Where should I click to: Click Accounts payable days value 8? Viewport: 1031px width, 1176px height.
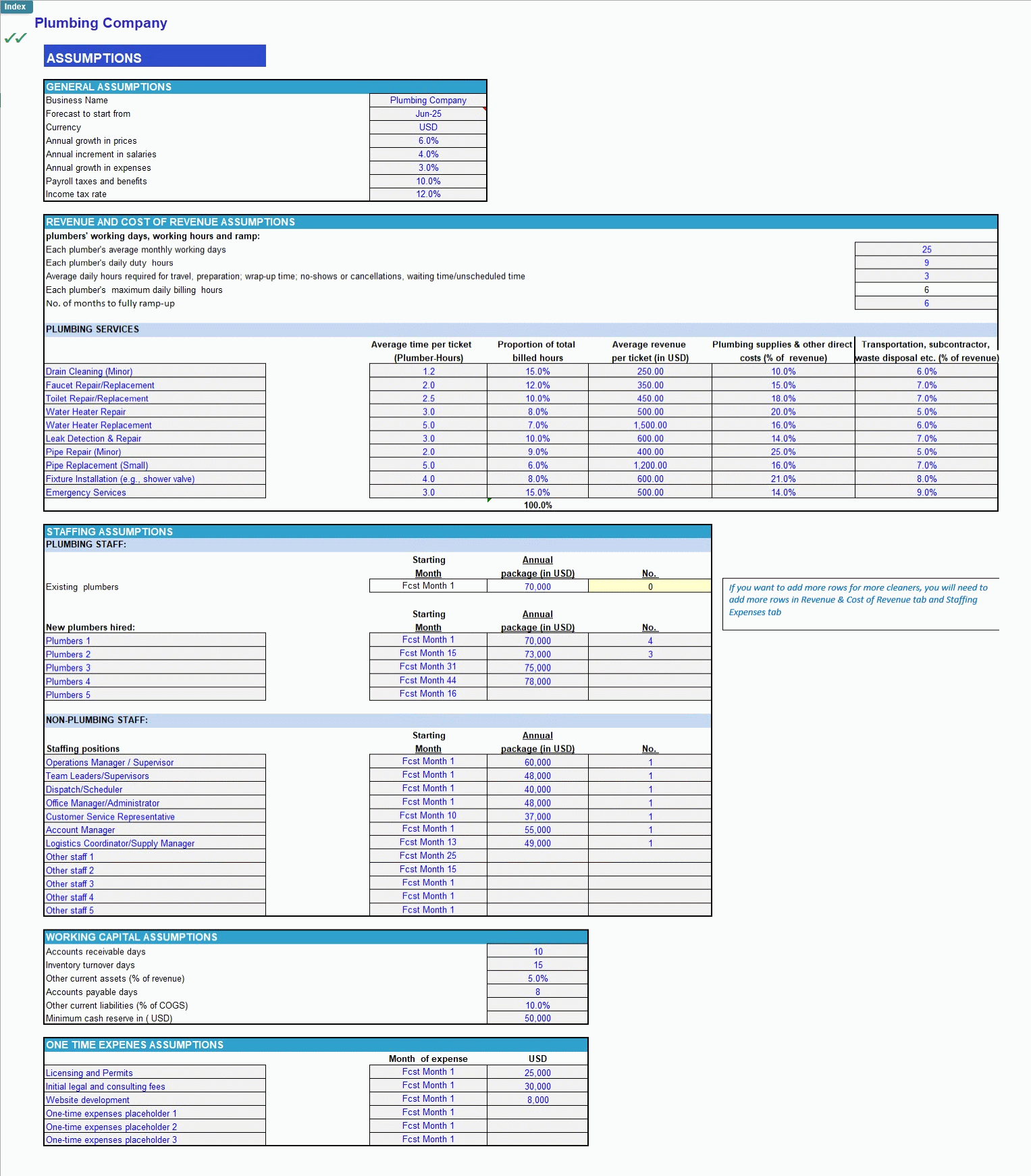(x=537, y=992)
